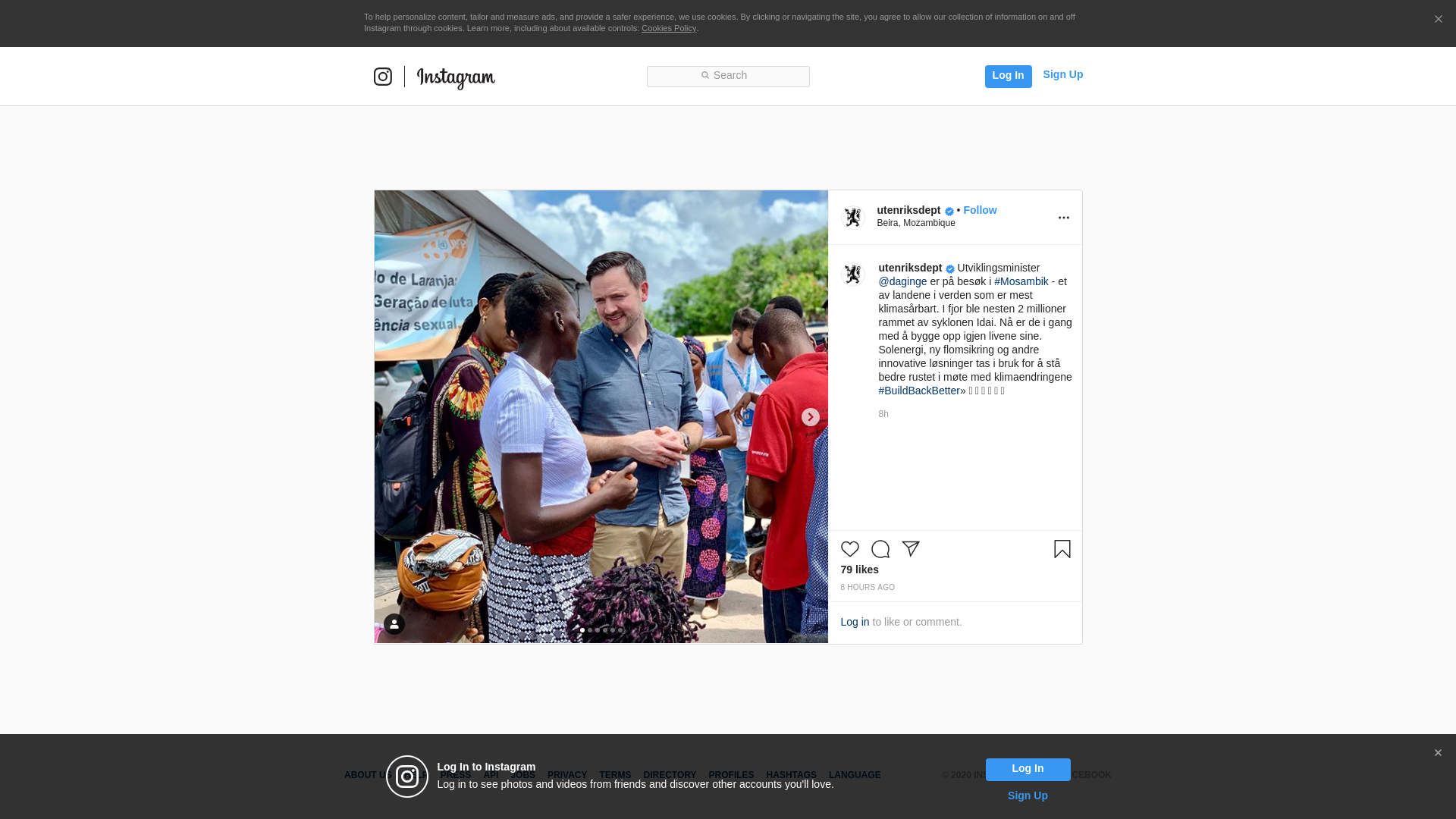Click the Search input field
The image size is (1456, 819).
tap(728, 76)
